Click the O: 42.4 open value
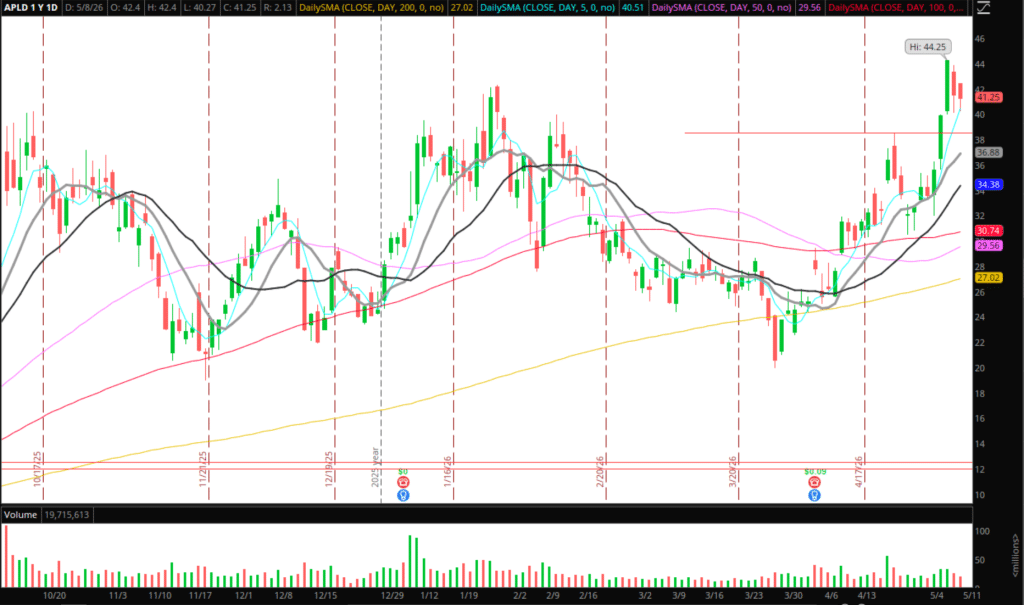1024x605 pixels. (x=123, y=8)
